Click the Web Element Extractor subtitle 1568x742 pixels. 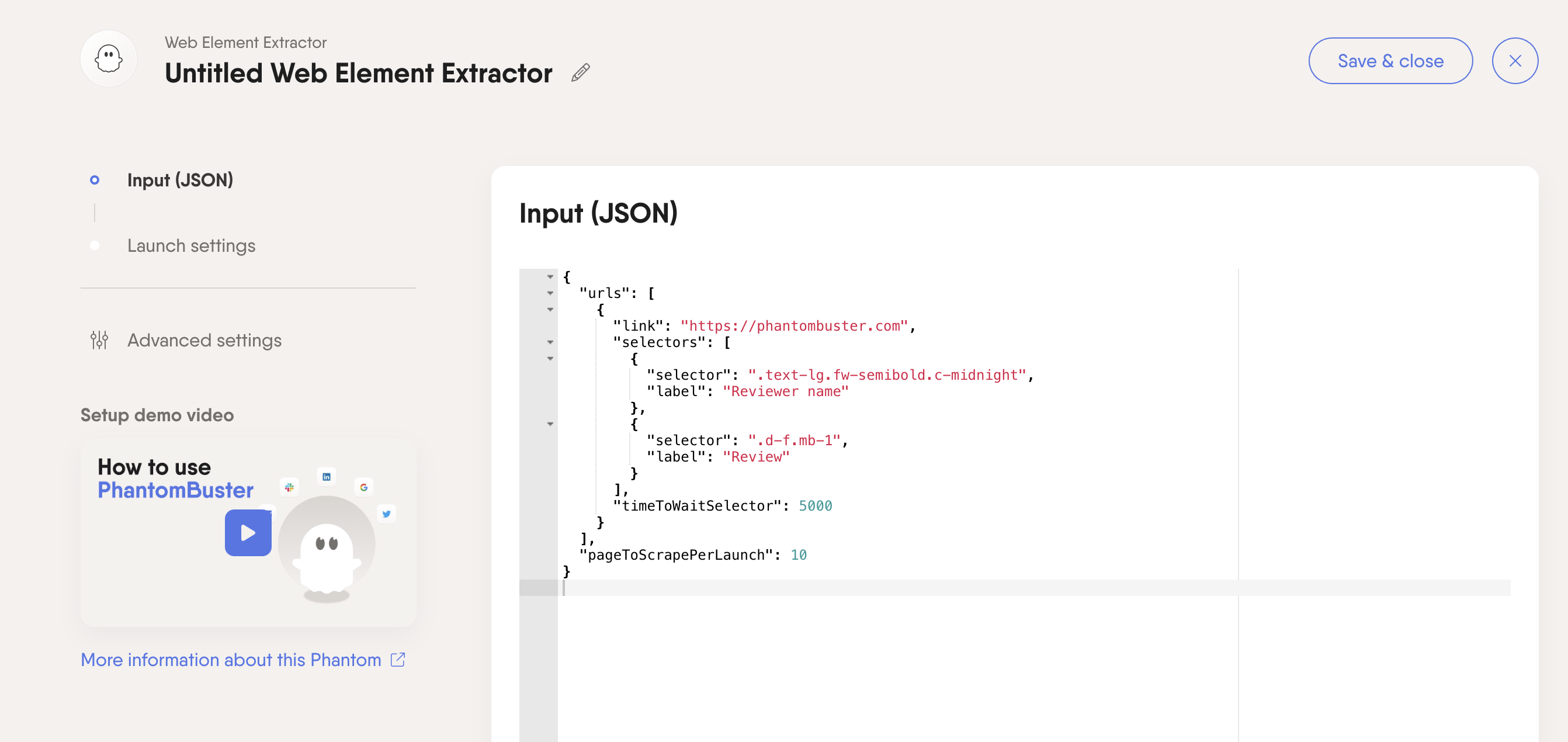(245, 43)
